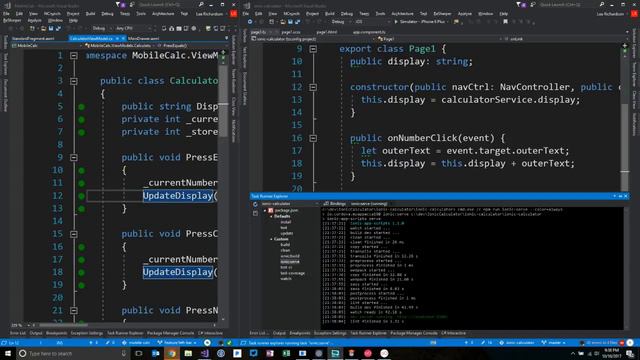640x360 pixels.
Task: Click the NCrunch coverage marker on line 12
Action: (x=82, y=196)
